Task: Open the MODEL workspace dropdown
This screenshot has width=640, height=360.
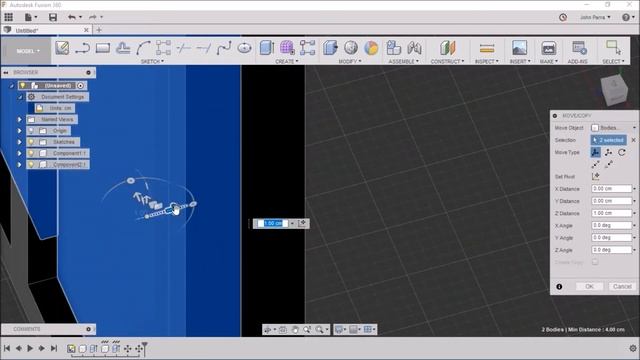Action: click(28, 51)
